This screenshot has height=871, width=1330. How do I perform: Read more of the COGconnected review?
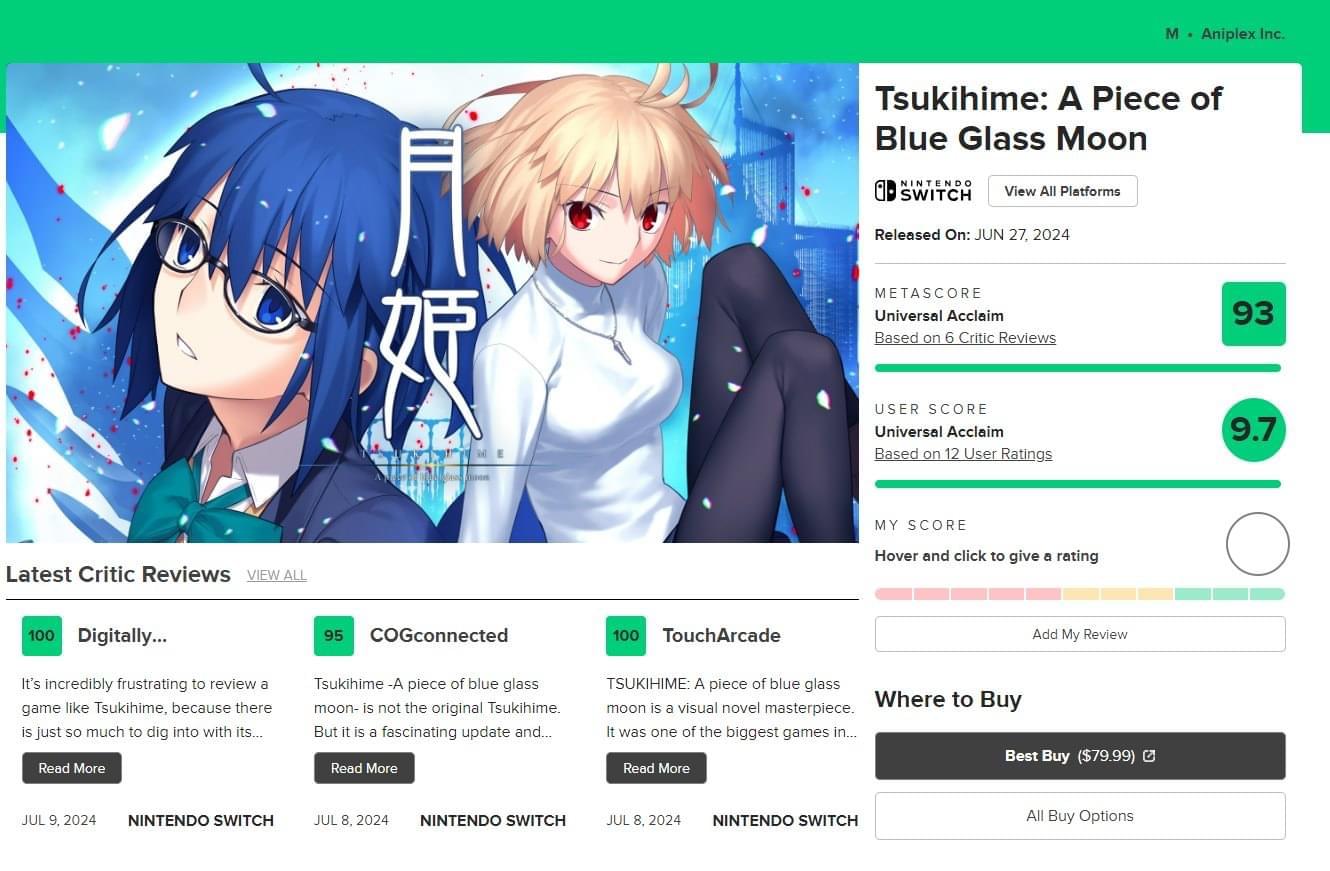[x=364, y=768]
